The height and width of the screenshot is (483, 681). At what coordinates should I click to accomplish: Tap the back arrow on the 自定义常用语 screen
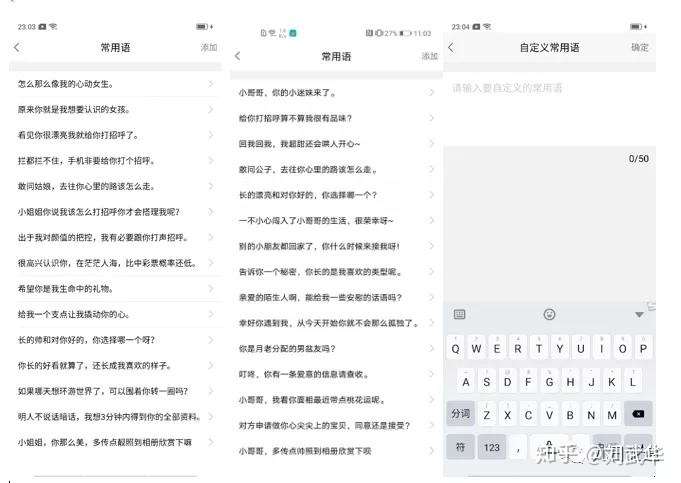tap(451, 47)
